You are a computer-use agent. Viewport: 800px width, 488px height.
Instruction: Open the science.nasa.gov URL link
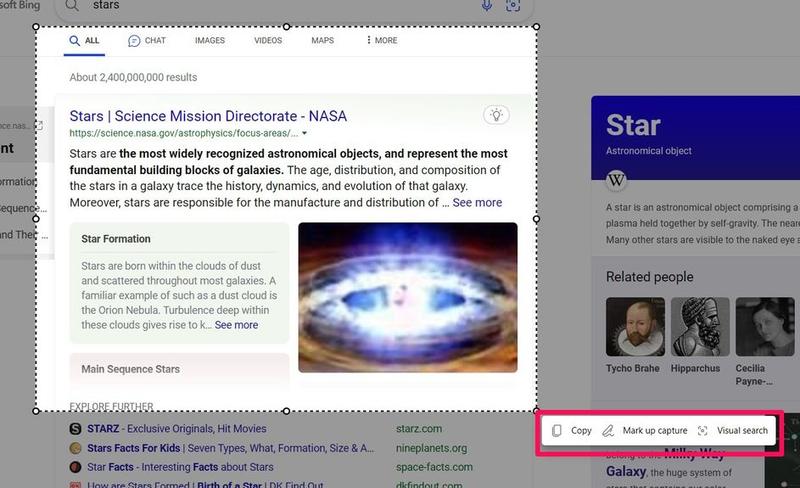point(184,133)
